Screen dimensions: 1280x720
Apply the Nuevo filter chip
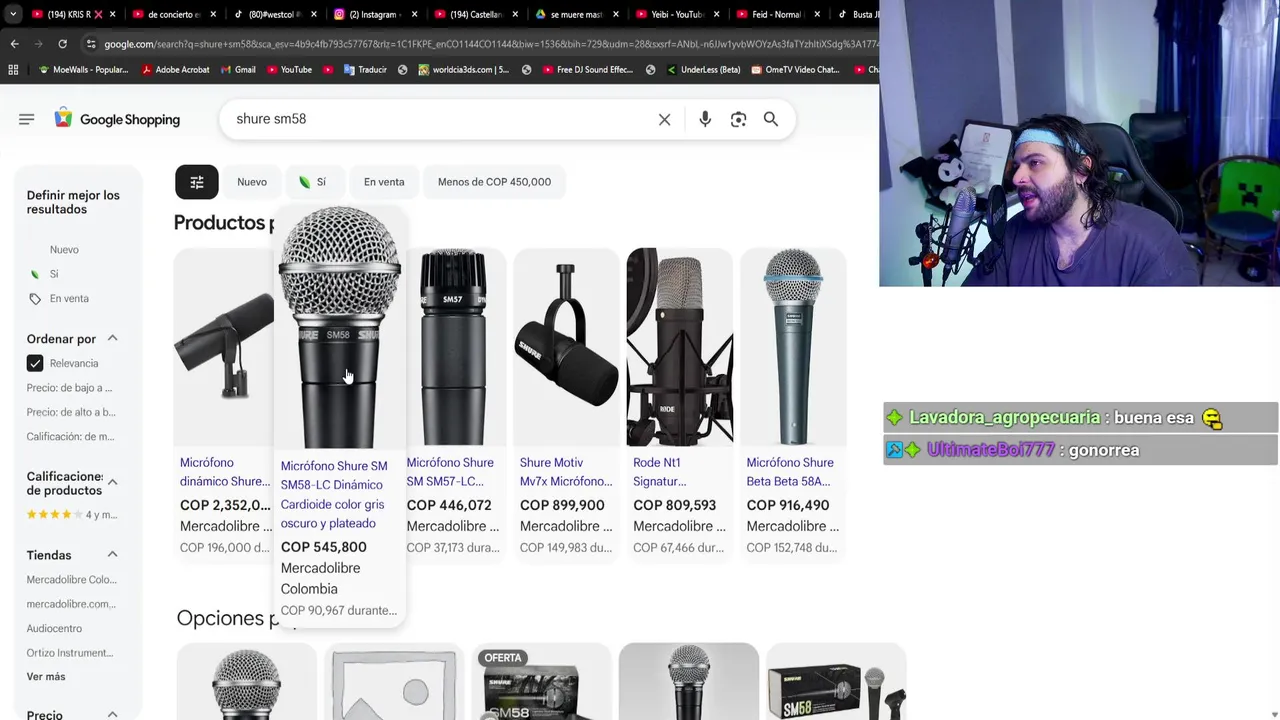pyautogui.click(x=252, y=182)
